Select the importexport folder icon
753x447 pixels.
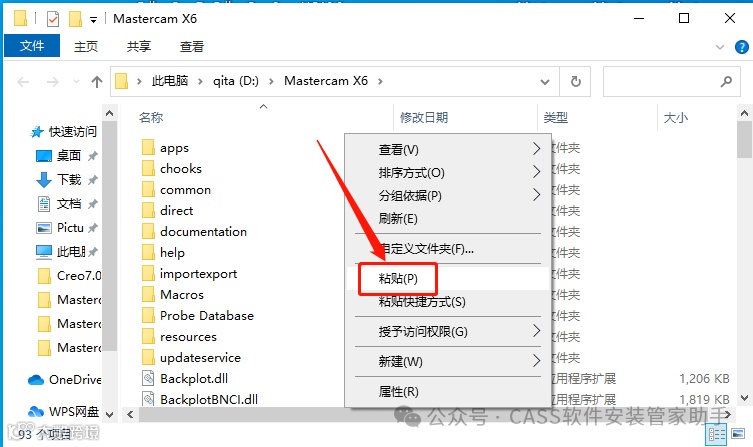coord(148,273)
